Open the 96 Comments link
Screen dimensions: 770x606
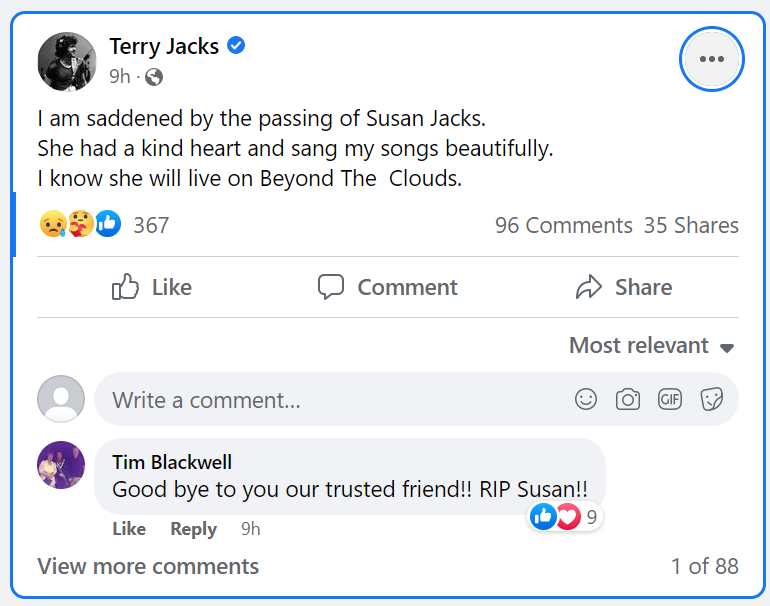[x=564, y=225]
